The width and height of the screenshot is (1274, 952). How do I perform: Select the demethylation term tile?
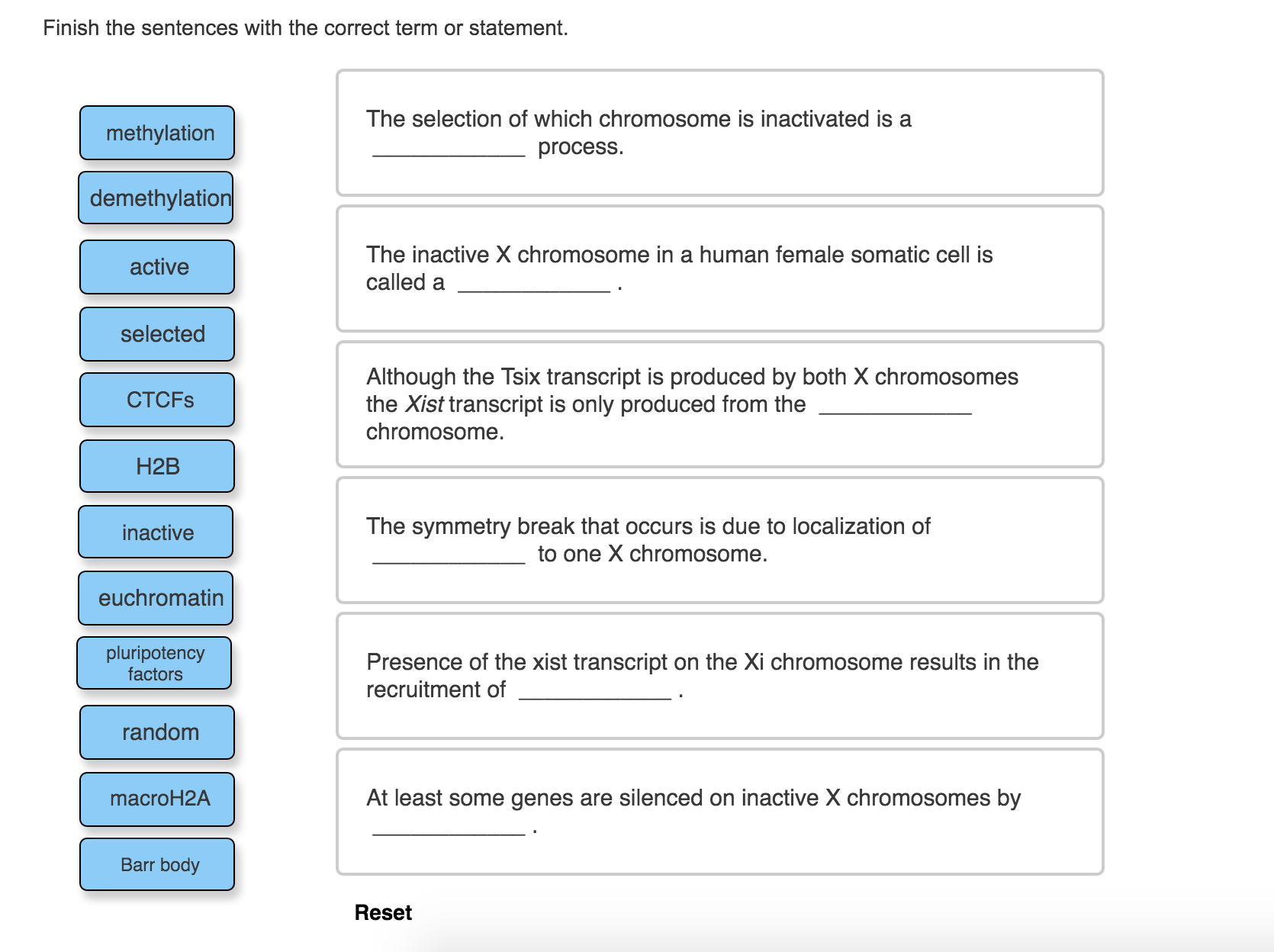pos(156,198)
